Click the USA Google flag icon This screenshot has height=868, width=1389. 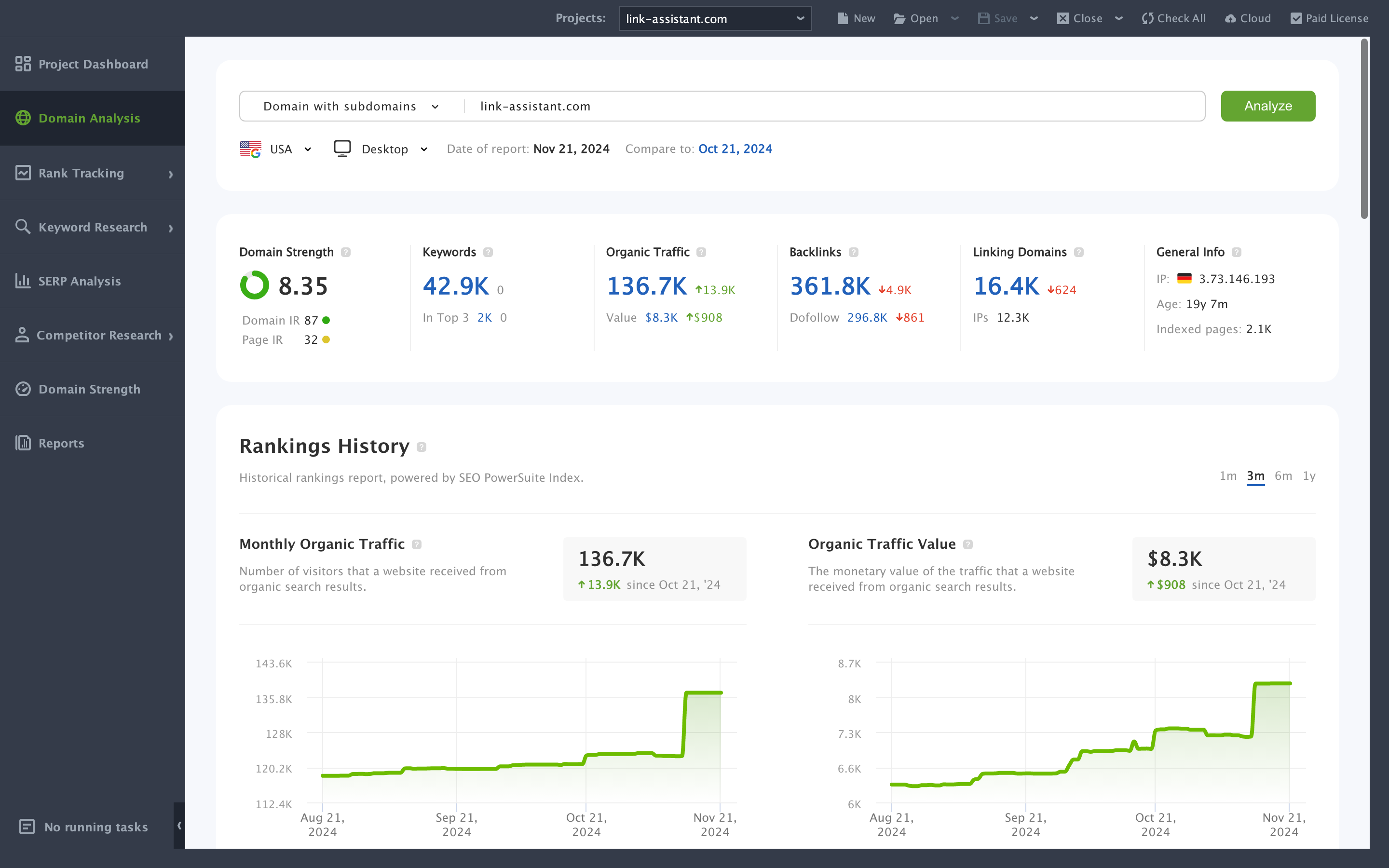coord(250,149)
